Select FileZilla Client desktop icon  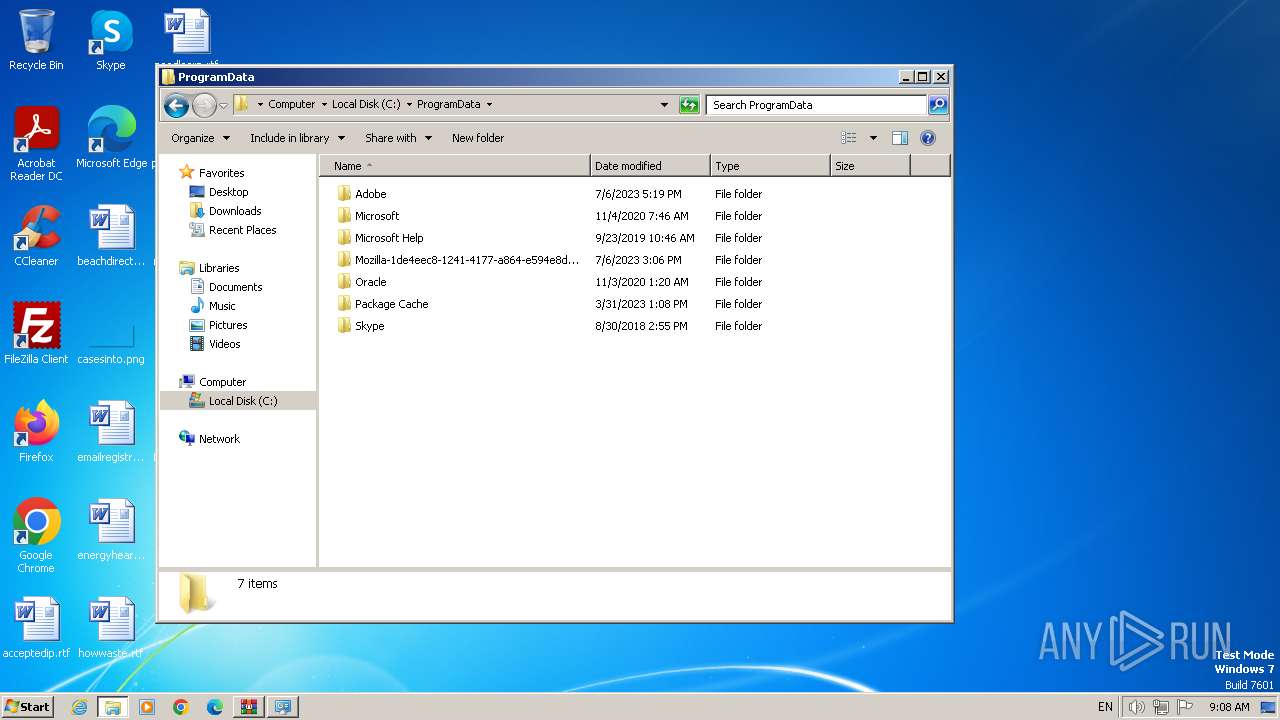36,334
